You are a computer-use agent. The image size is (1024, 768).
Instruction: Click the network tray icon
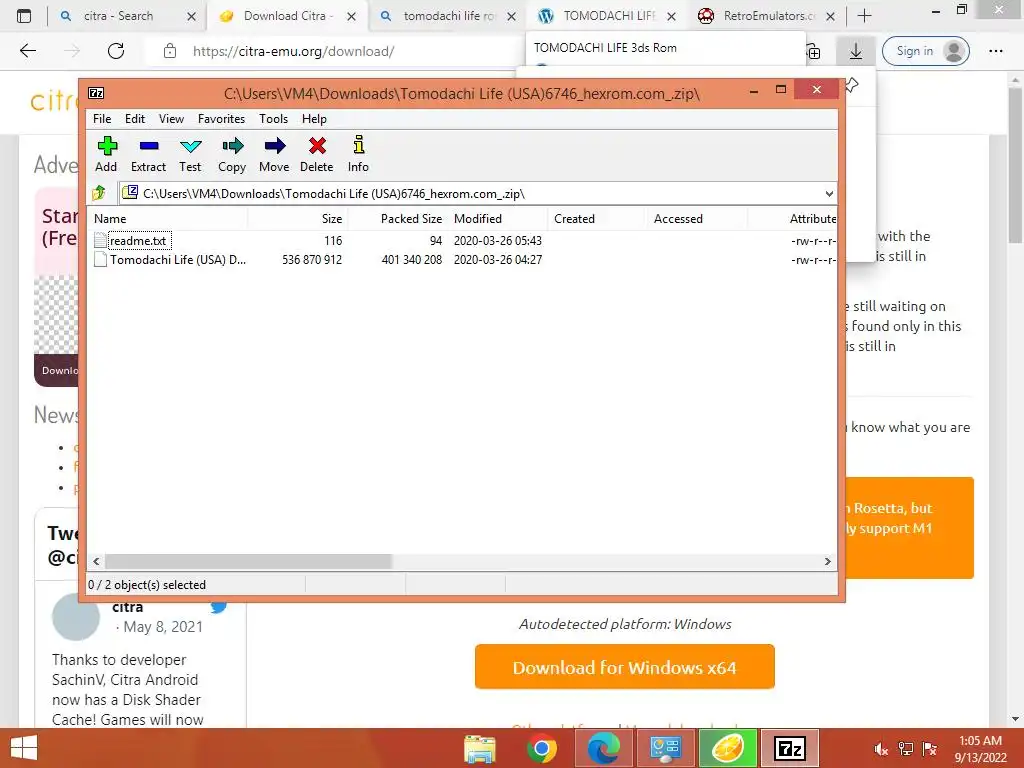906,749
